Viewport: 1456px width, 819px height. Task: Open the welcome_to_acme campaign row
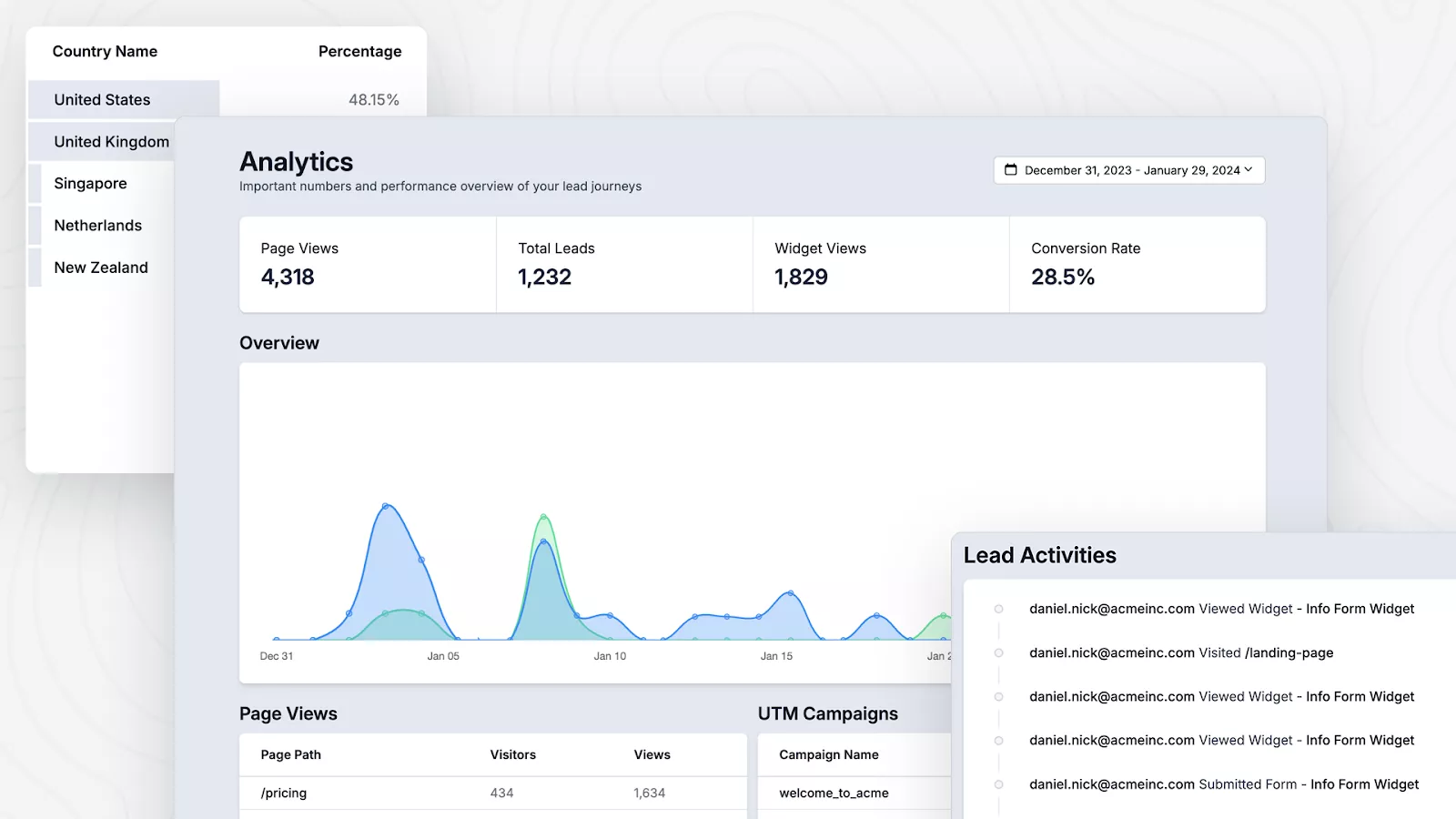[x=834, y=794]
